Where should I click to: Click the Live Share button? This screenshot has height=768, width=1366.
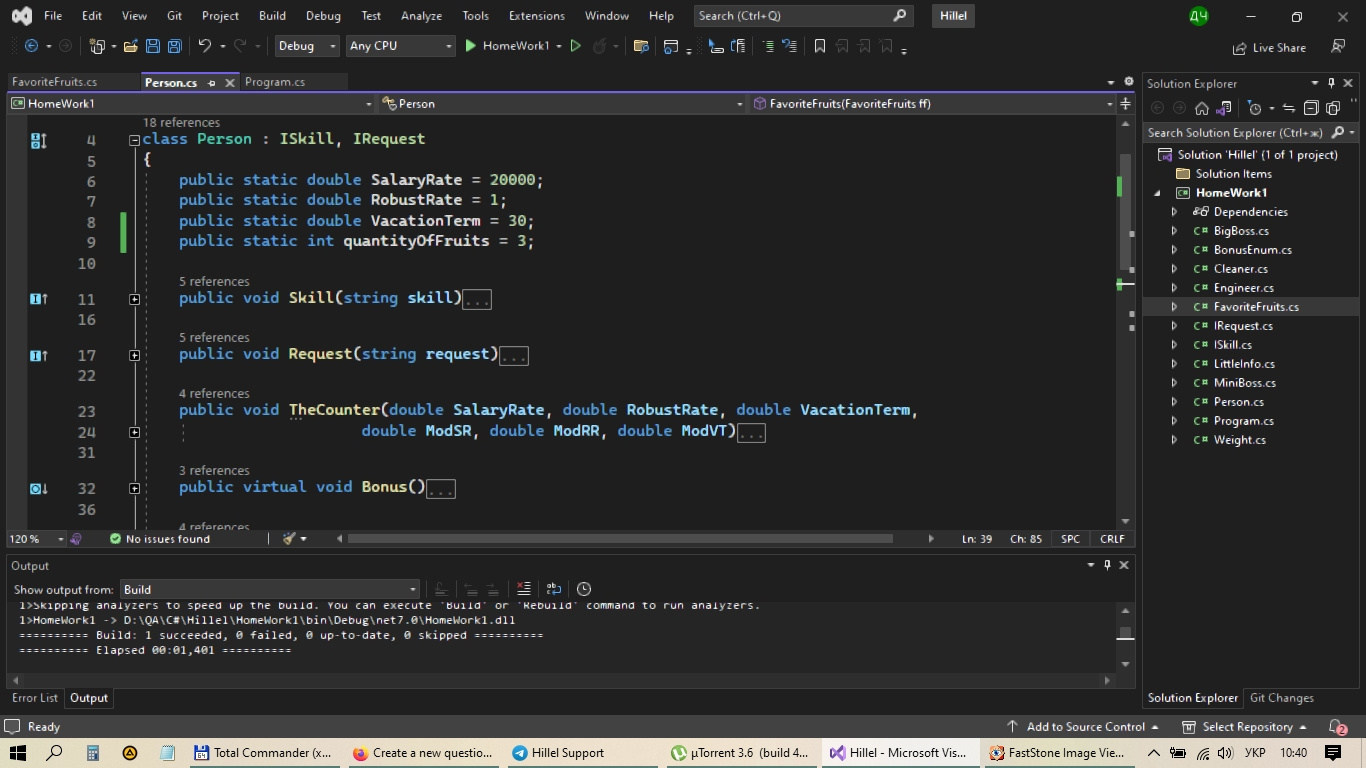coord(1269,47)
